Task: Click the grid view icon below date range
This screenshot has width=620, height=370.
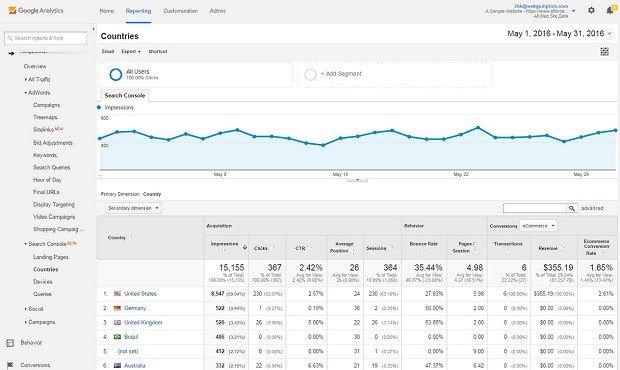Action: point(605,51)
